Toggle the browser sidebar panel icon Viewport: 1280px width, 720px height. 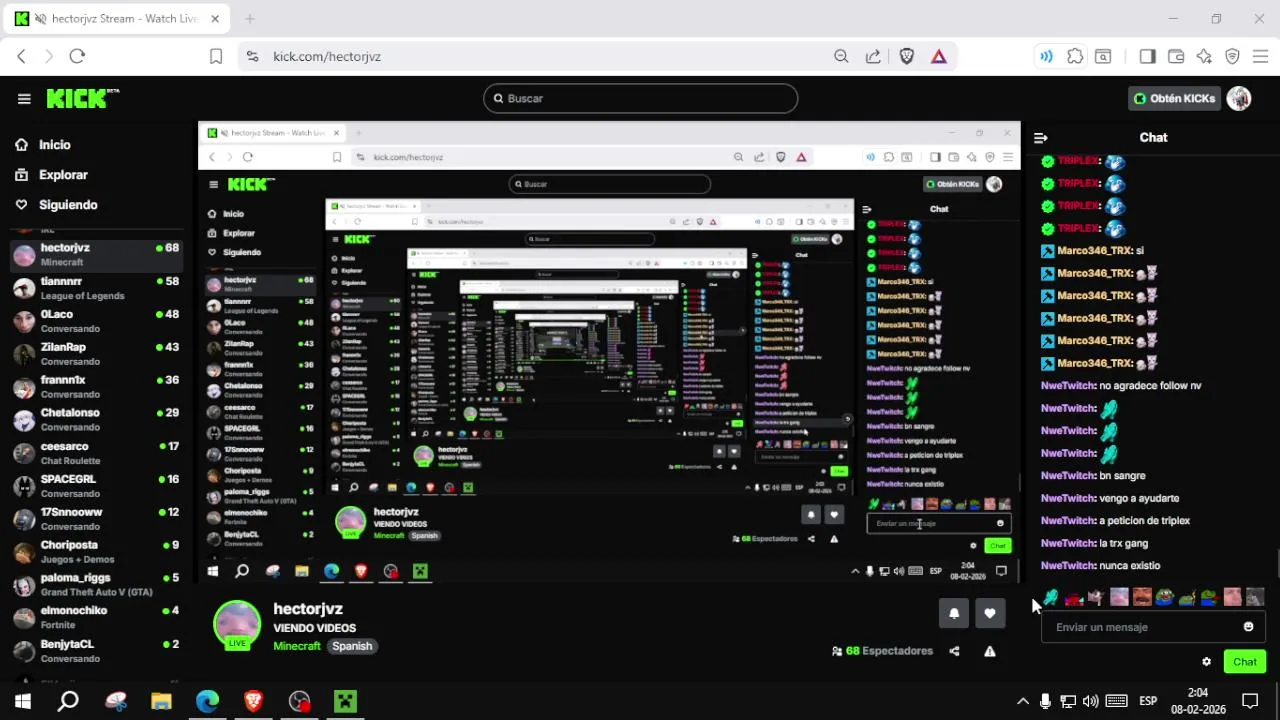1147,57
